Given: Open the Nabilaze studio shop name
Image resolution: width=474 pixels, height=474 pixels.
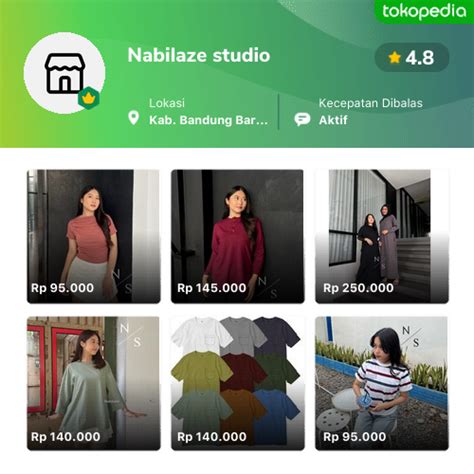Looking at the screenshot, I should coord(199,55).
